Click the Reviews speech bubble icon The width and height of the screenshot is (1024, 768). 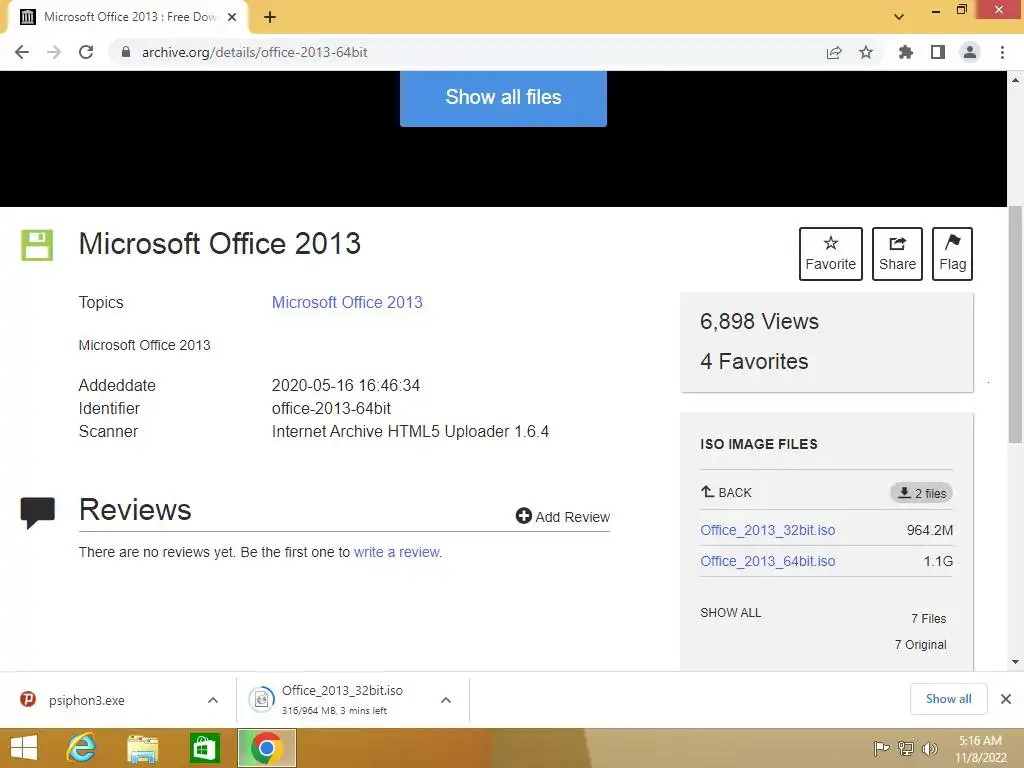click(x=38, y=512)
